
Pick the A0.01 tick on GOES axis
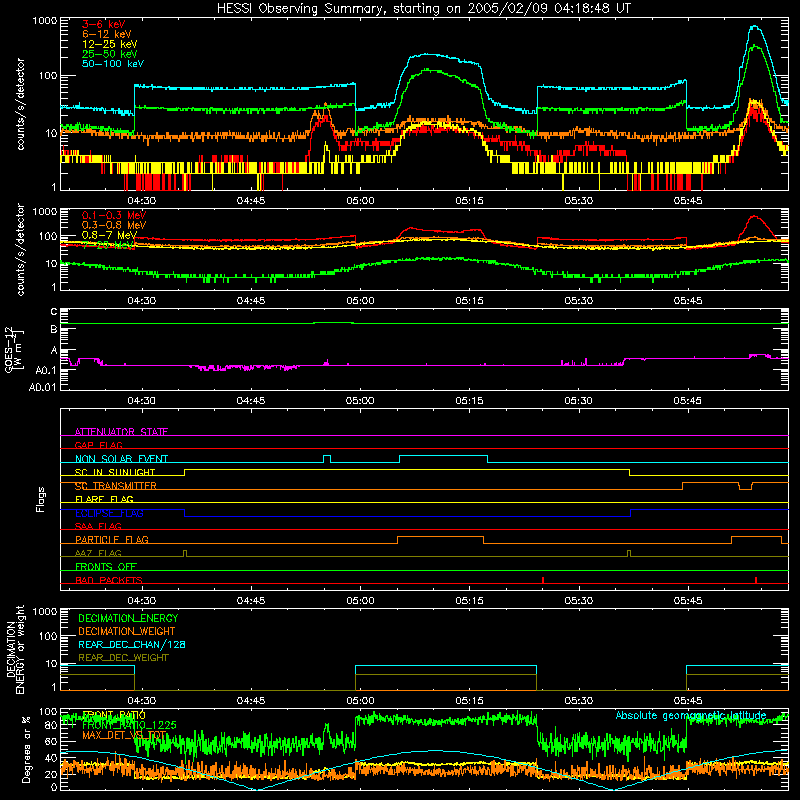coord(43,387)
